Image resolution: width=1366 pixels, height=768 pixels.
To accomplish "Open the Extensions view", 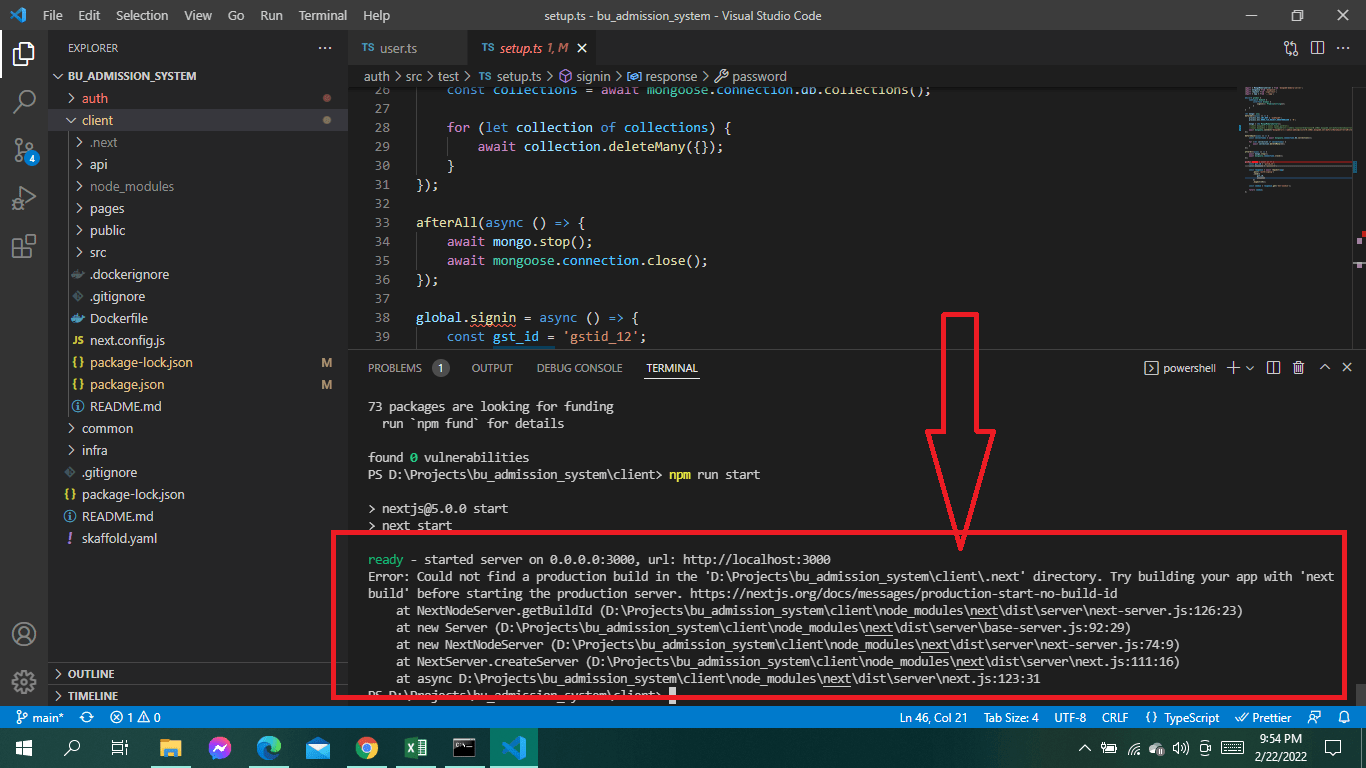I will click(24, 247).
